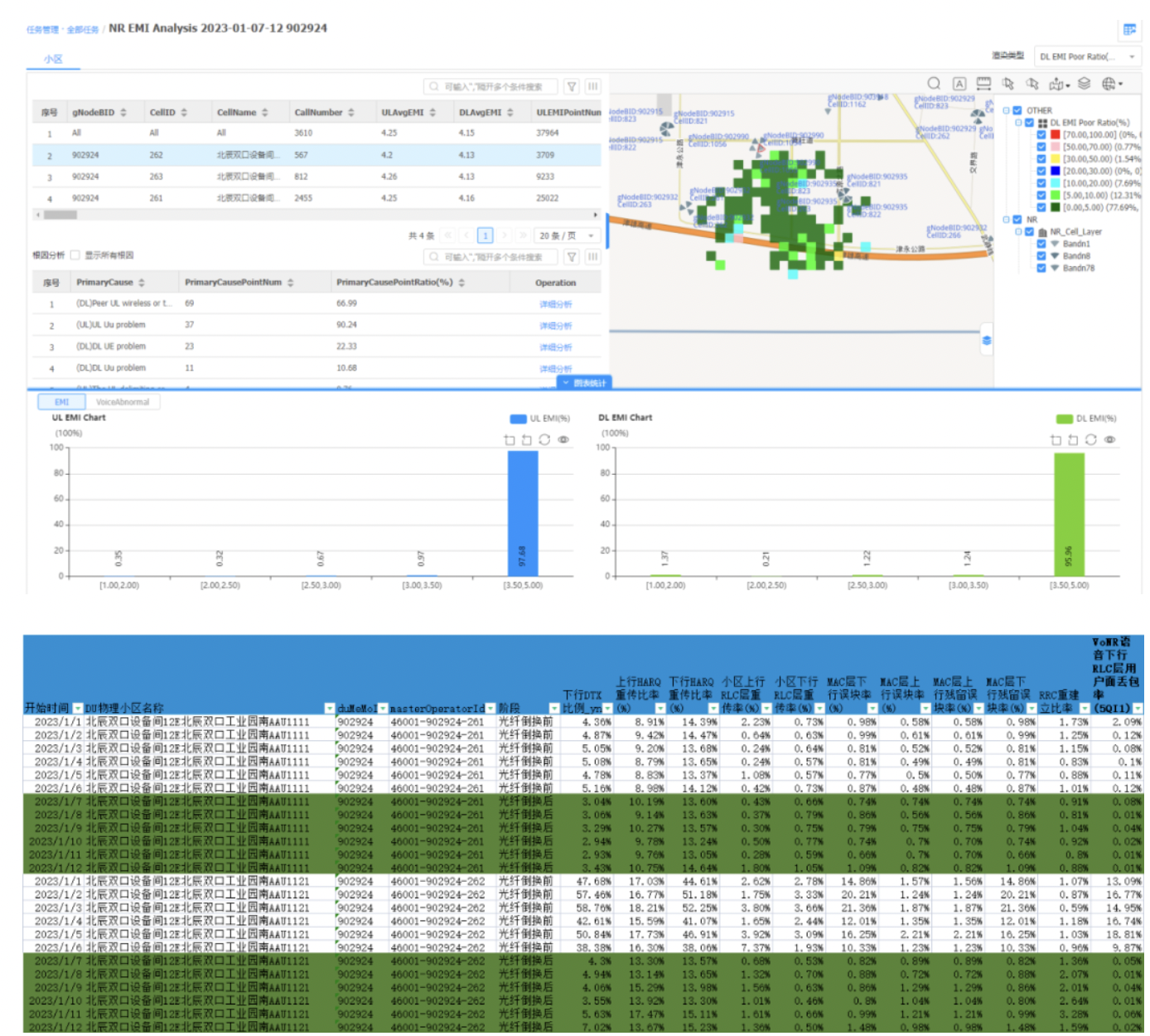The width and height of the screenshot is (1150, 1036).
Task: Uncheck the NR_Cell_Layer checkbox
Action: [1029, 231]
